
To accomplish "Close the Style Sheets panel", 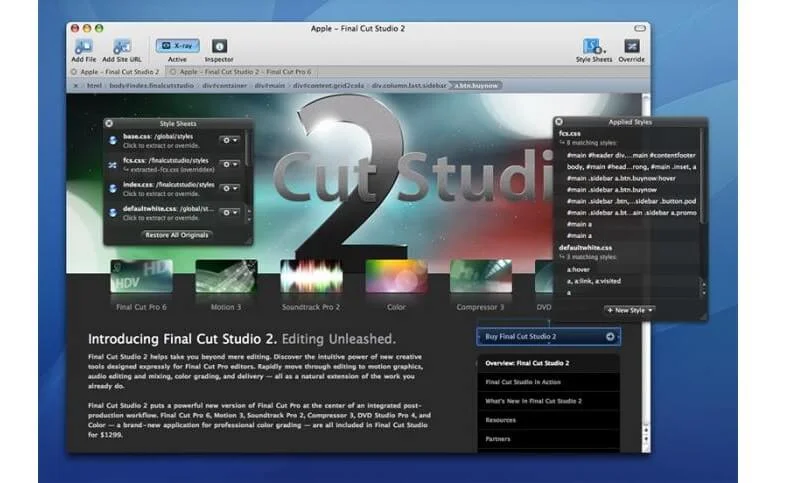I will click(109, 123).
